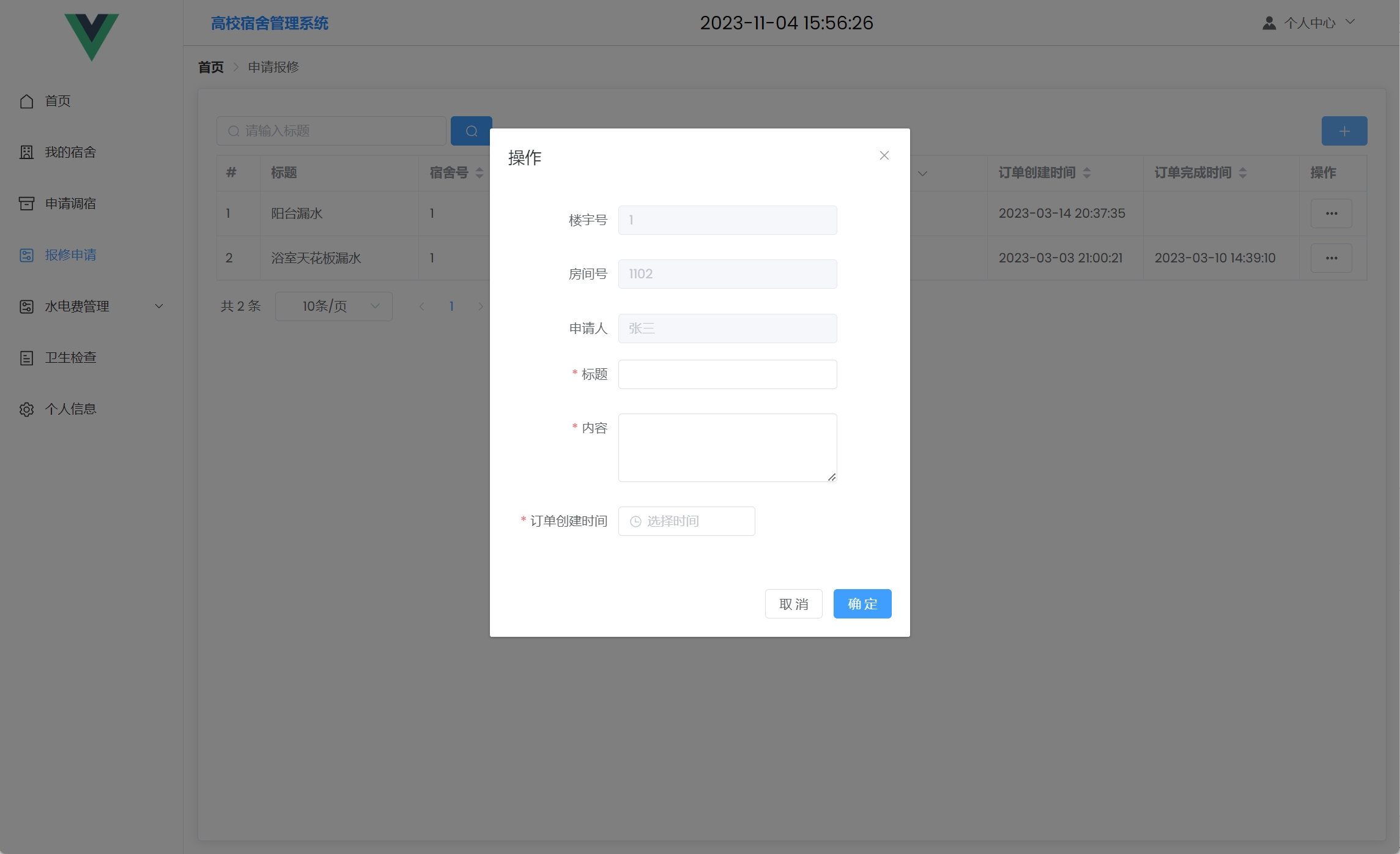Image resolution: width=1400 pixels, height=854 pixels.
Task: Go to 首页 breadcrumb link
Action: [x=211, y=67]
